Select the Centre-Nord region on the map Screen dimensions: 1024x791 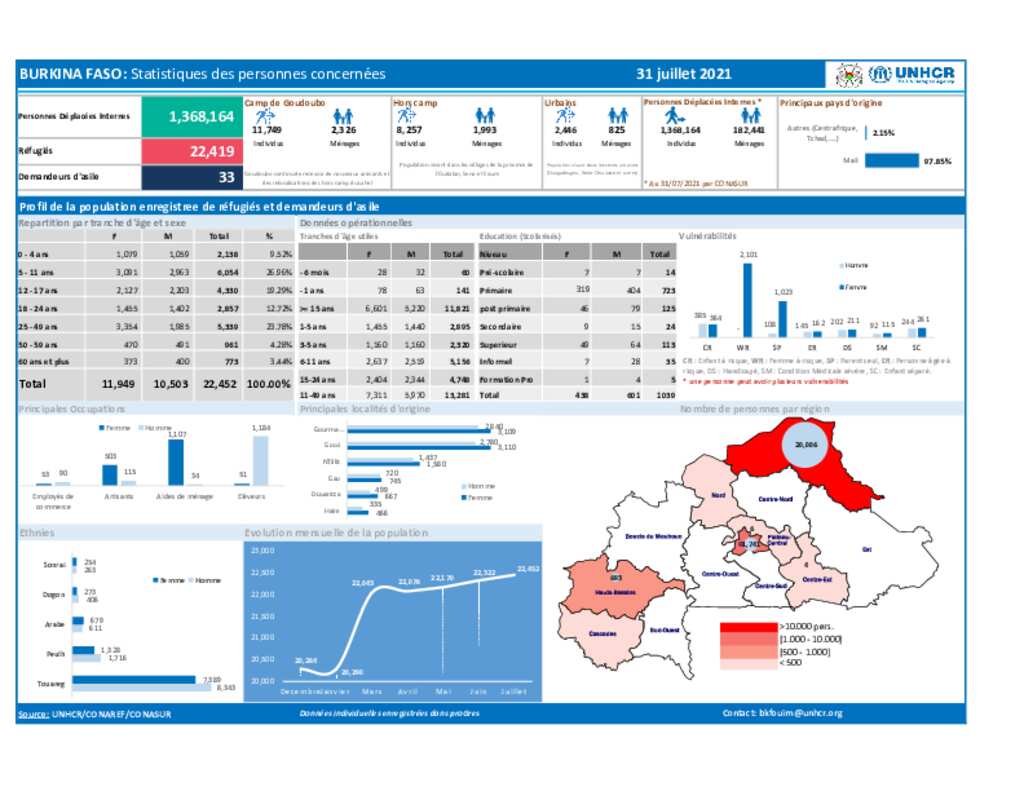[776, 499]
